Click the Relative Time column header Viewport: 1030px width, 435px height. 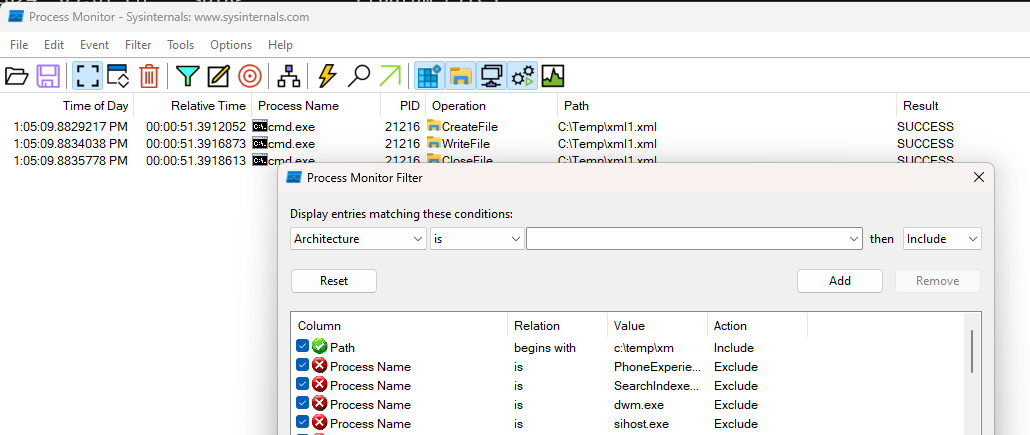click(193, 106)
